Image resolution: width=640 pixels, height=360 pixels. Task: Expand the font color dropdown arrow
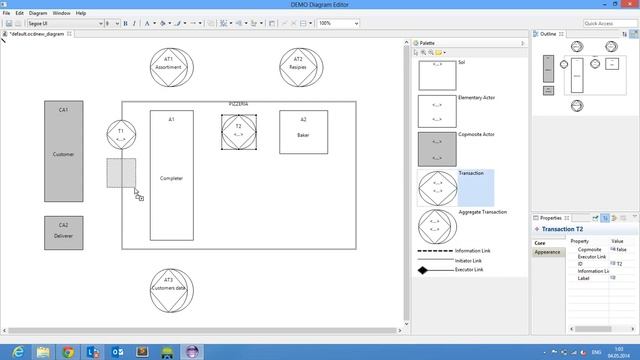[154, 24]
